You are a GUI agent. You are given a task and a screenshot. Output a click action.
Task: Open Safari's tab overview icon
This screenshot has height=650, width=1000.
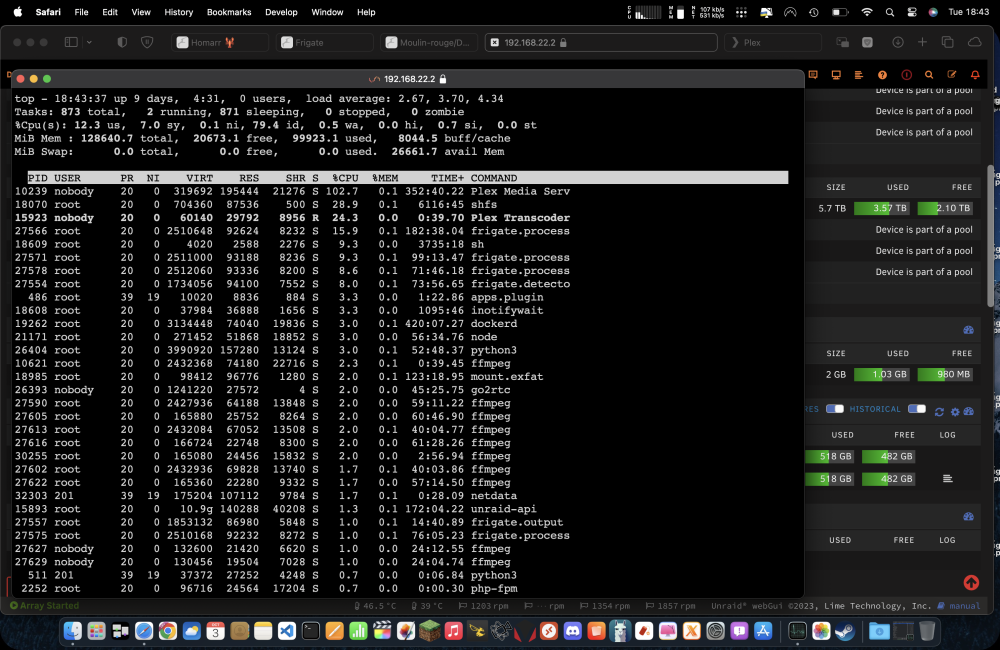click(948, 42)
